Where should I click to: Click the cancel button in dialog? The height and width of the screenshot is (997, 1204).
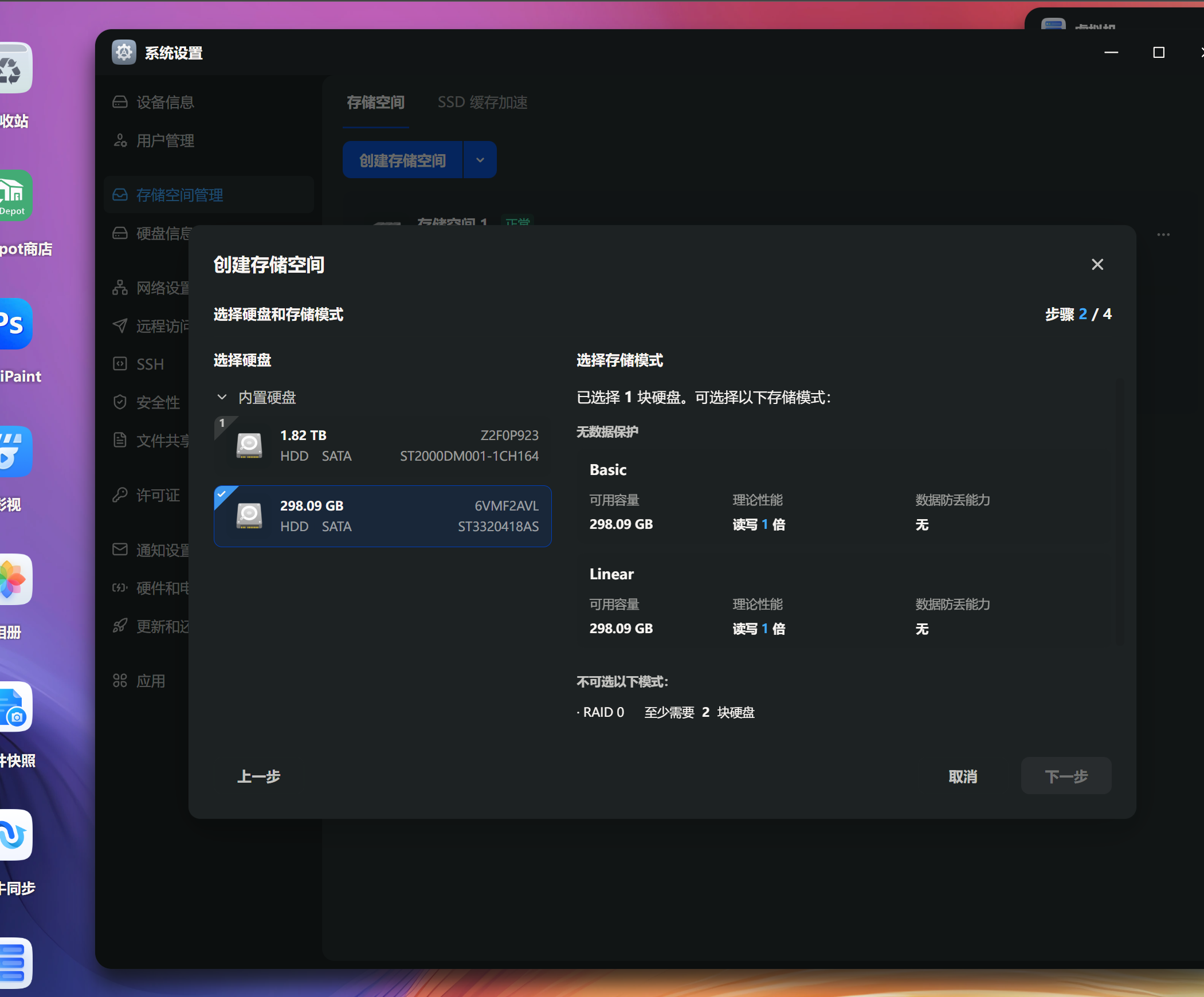coord(963,776)
